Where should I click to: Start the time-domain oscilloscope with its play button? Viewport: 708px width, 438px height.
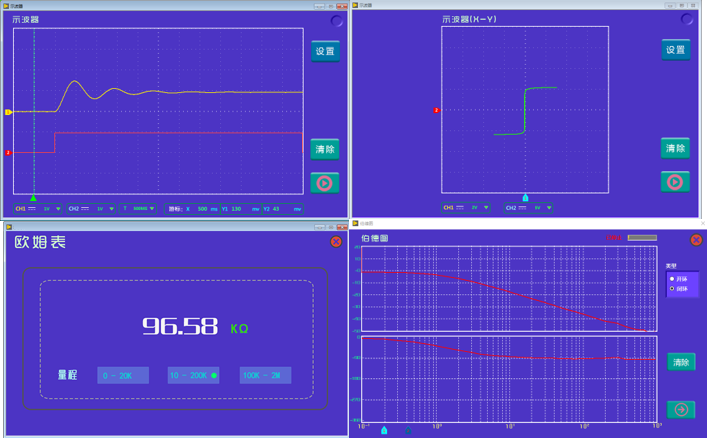pos(325,183)
